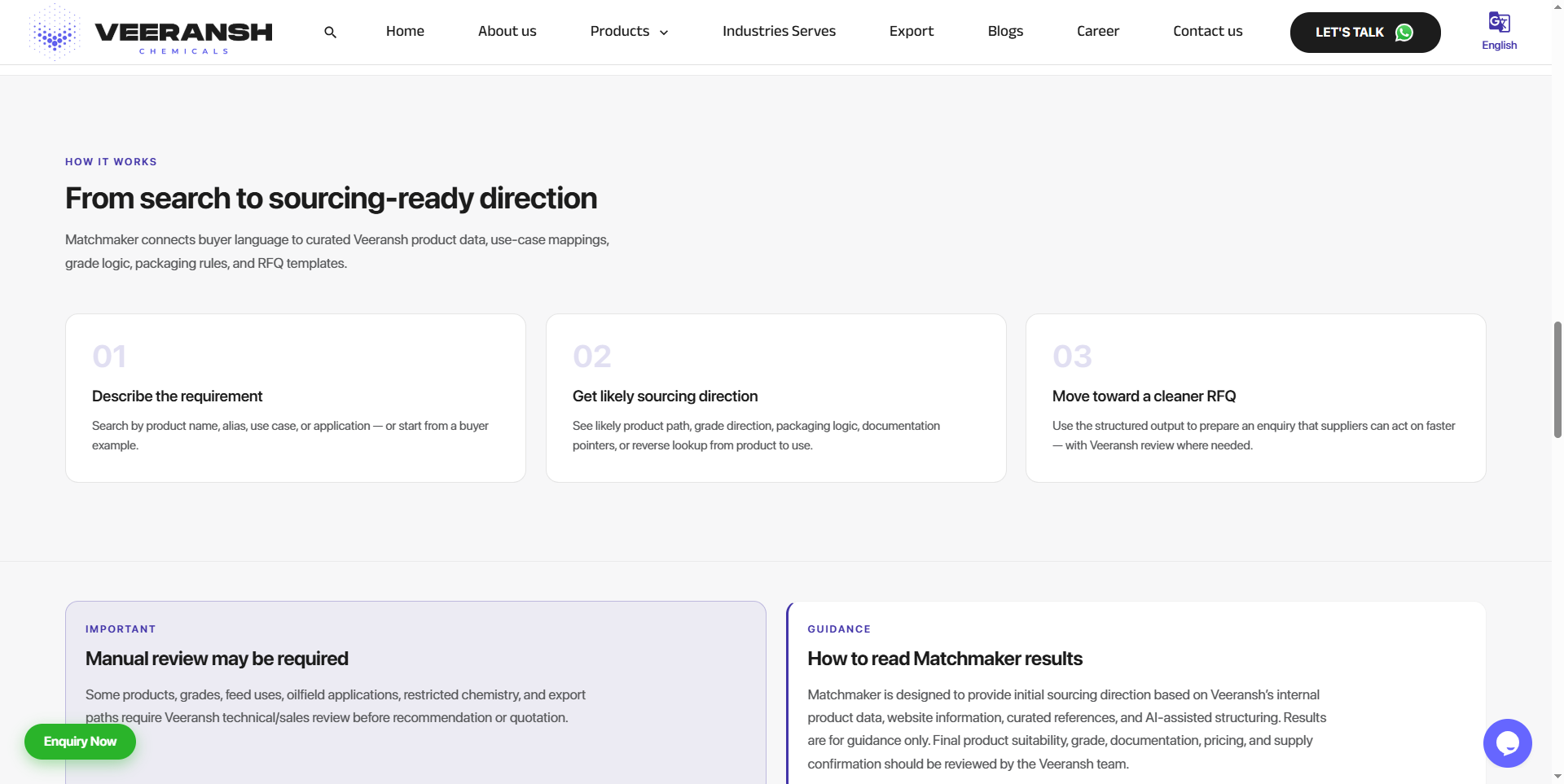
Task: Click the 'IMPORTANT' label
Action: pyautogui.click(x=121, y=629)
